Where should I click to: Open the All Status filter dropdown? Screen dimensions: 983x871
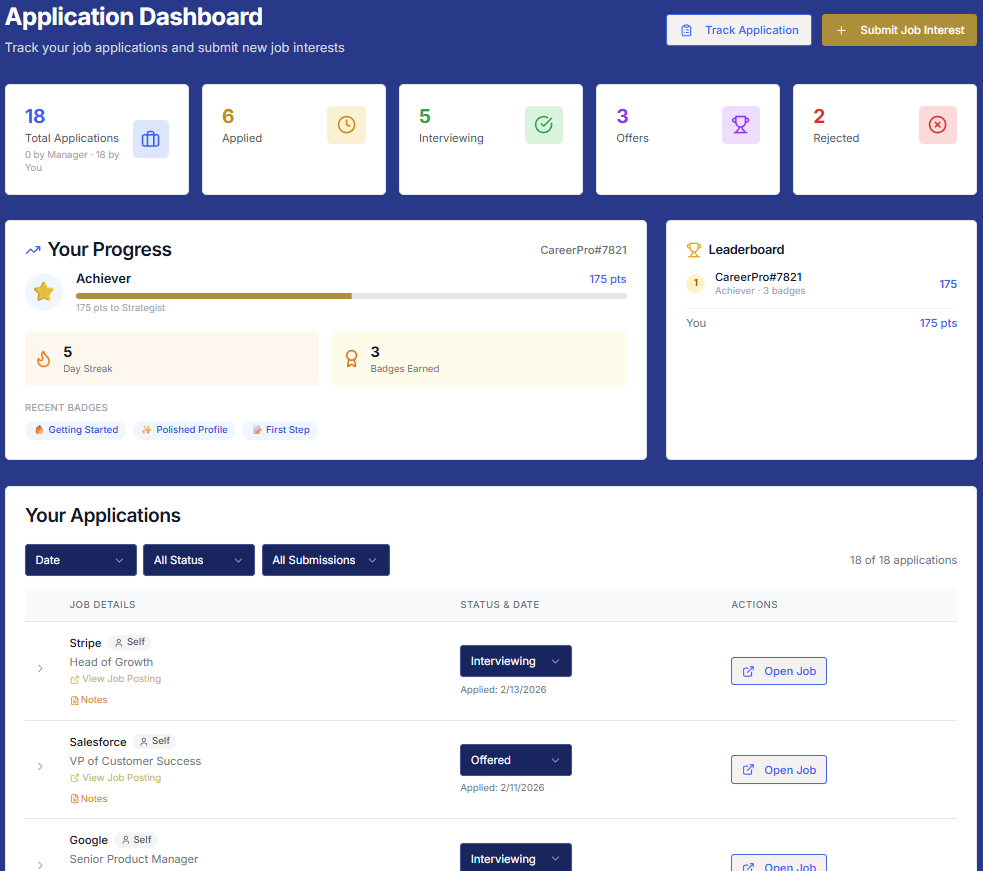[x=199, y=560]
